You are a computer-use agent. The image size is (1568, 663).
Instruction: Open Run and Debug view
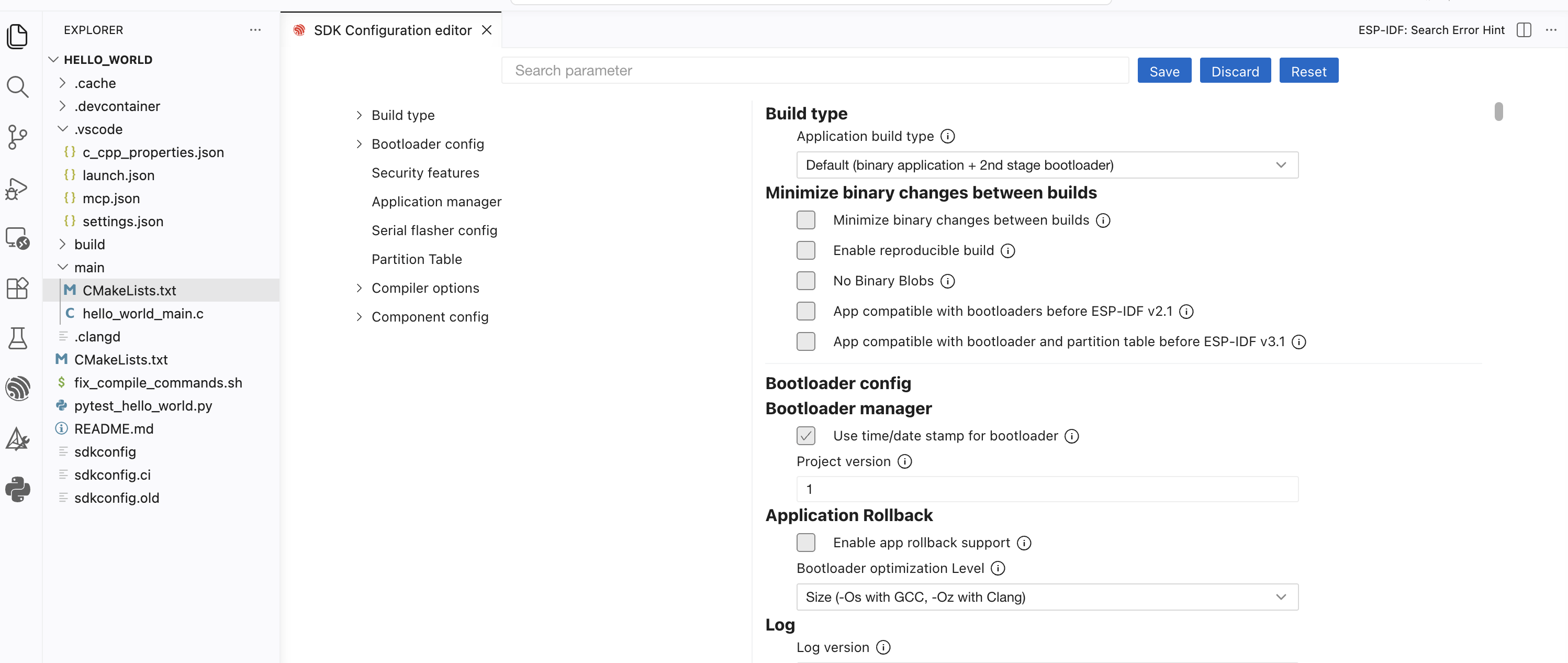17,188
